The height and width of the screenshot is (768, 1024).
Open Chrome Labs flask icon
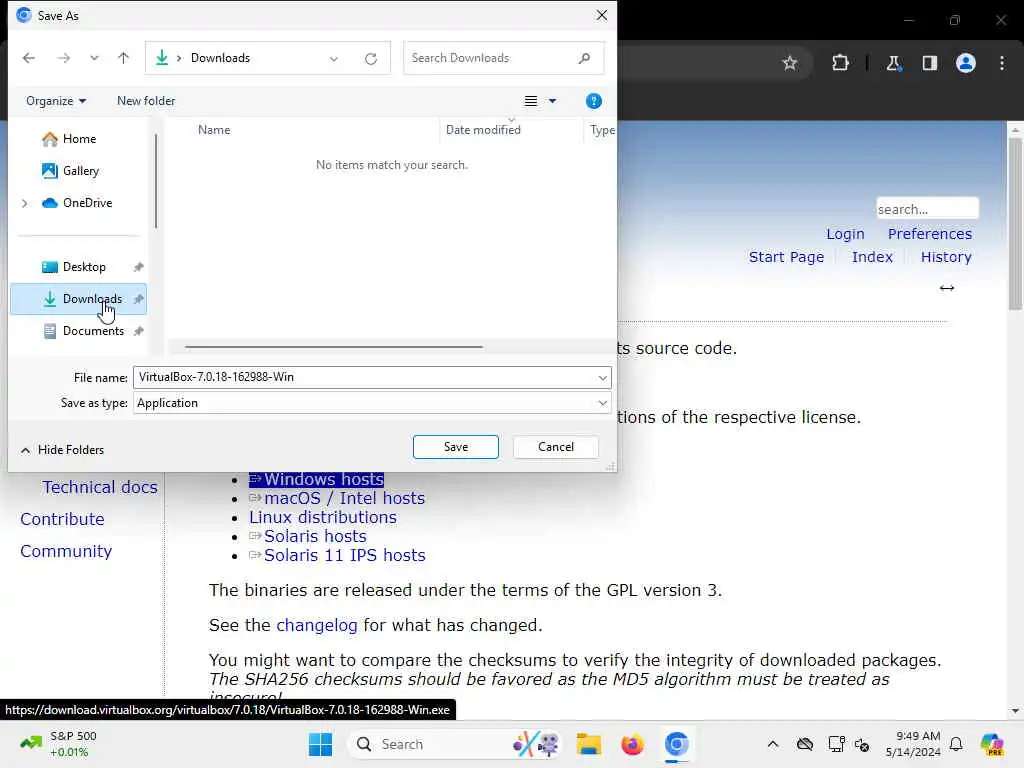tap(893, 63)
